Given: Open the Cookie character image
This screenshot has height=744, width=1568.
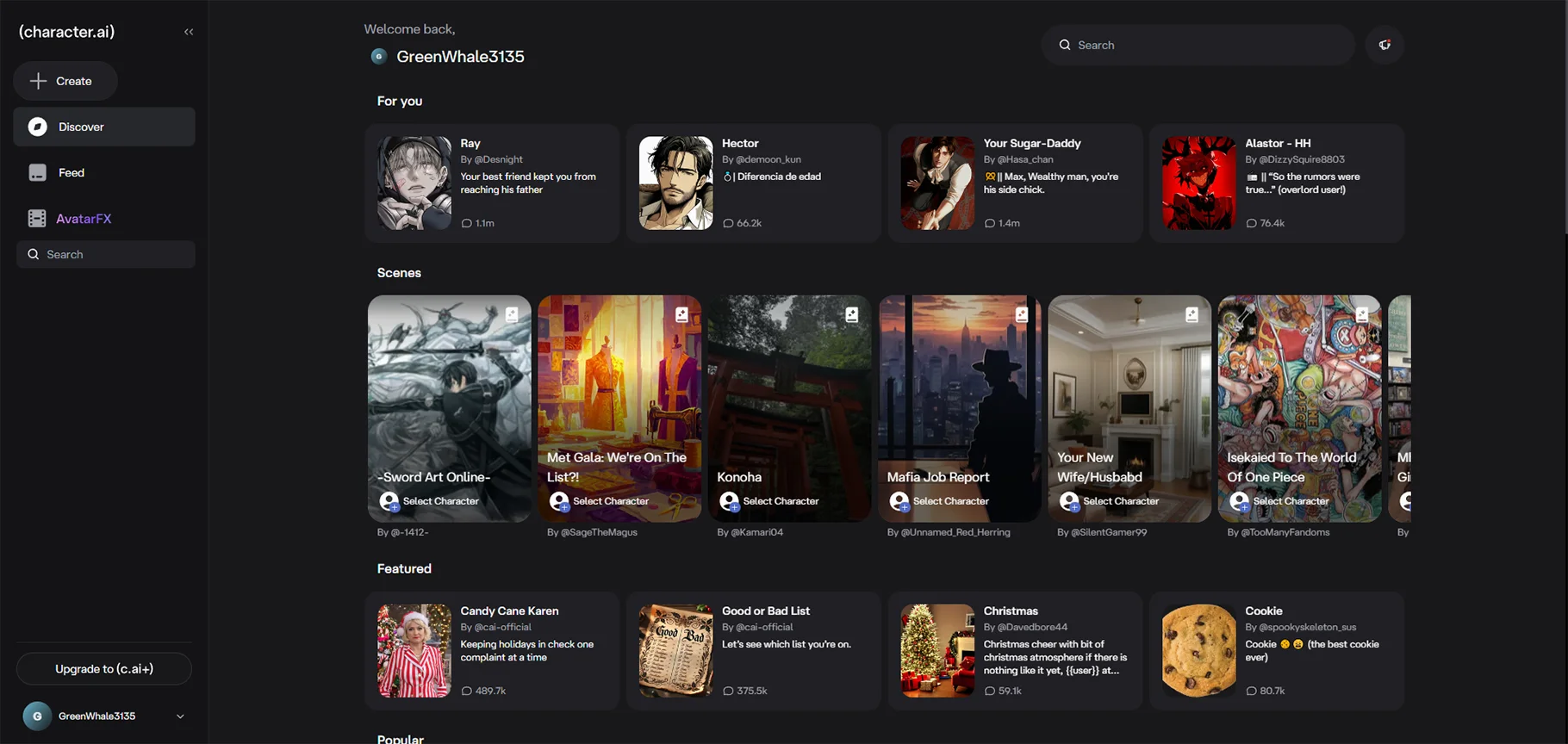Looking at the screenshot, I should pyautogui.click(x=1199, y=650).
